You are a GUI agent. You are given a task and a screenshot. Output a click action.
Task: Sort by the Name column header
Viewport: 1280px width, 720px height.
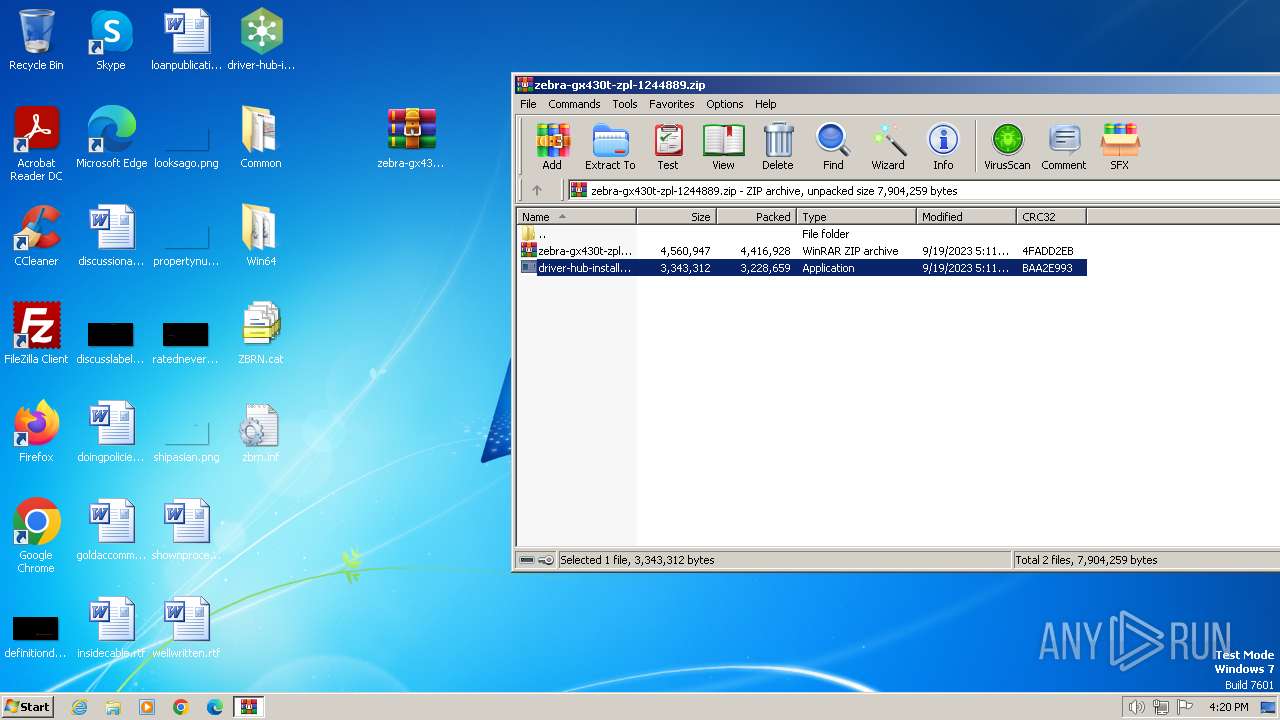(x=576, y=216)
